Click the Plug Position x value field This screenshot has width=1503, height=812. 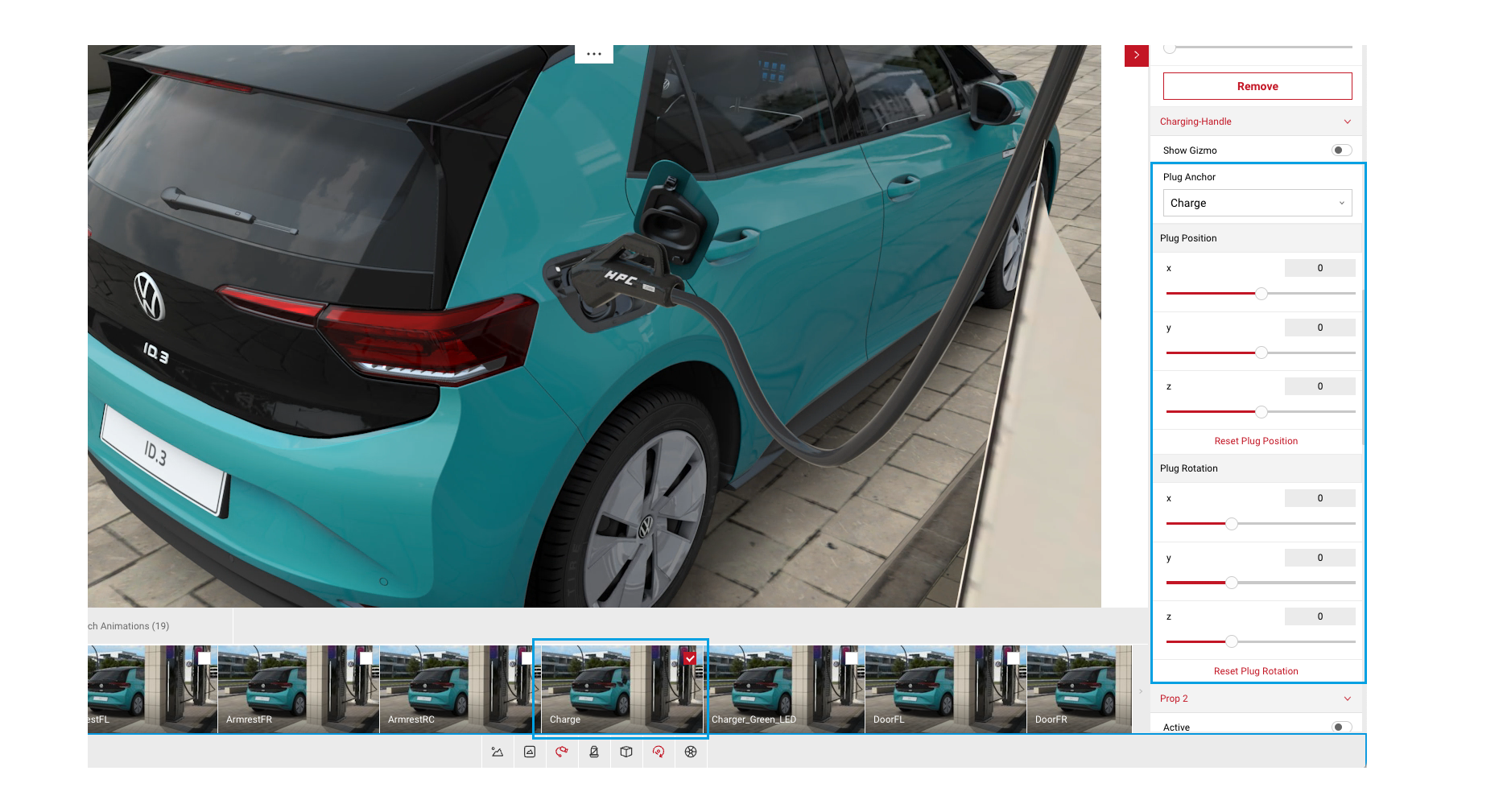[x=1320, y=268]
